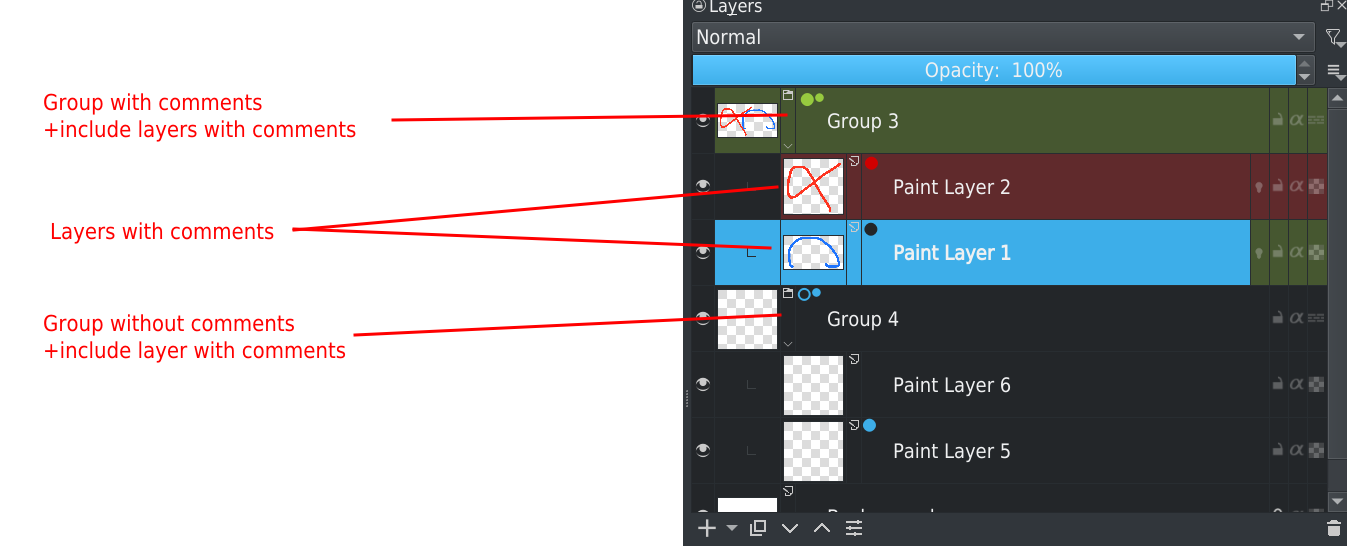Image resolution: width=1347 pixels, height=546 pixels.
Task: Lock the Group 4 layer
Action: 1277,318
